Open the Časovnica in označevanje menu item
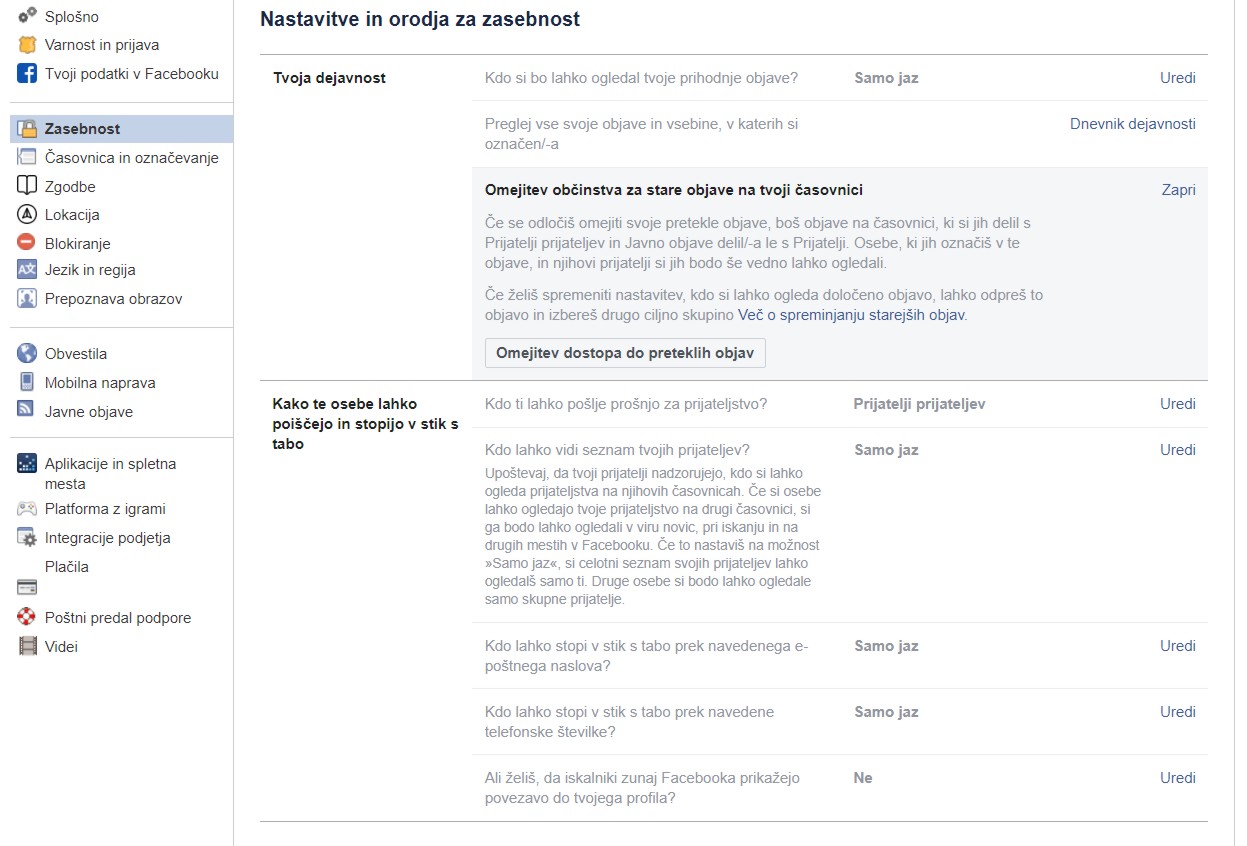Image resolution: width=1247 pixels, height=846 pixels. click(x=131, y=158)
